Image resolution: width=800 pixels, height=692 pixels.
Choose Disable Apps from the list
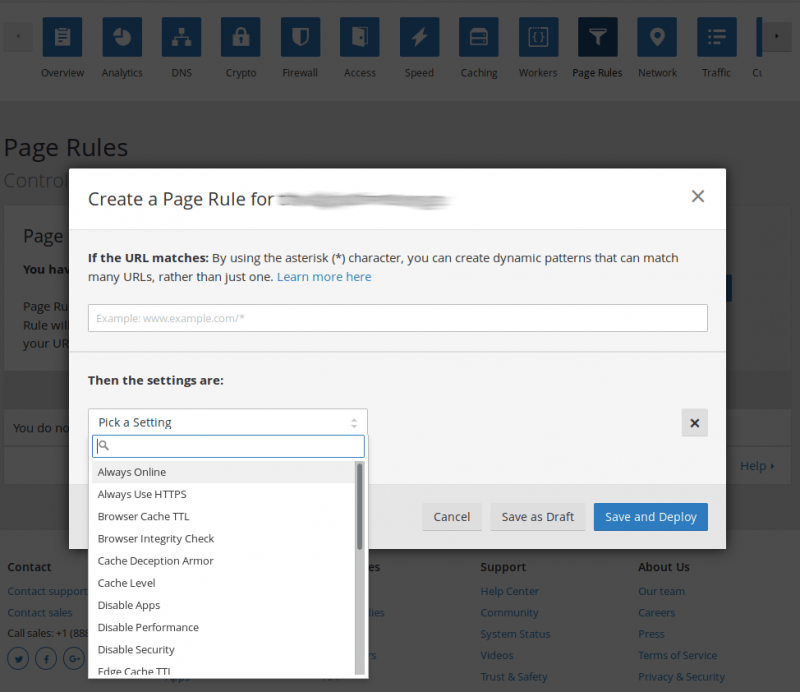(223, 605)
